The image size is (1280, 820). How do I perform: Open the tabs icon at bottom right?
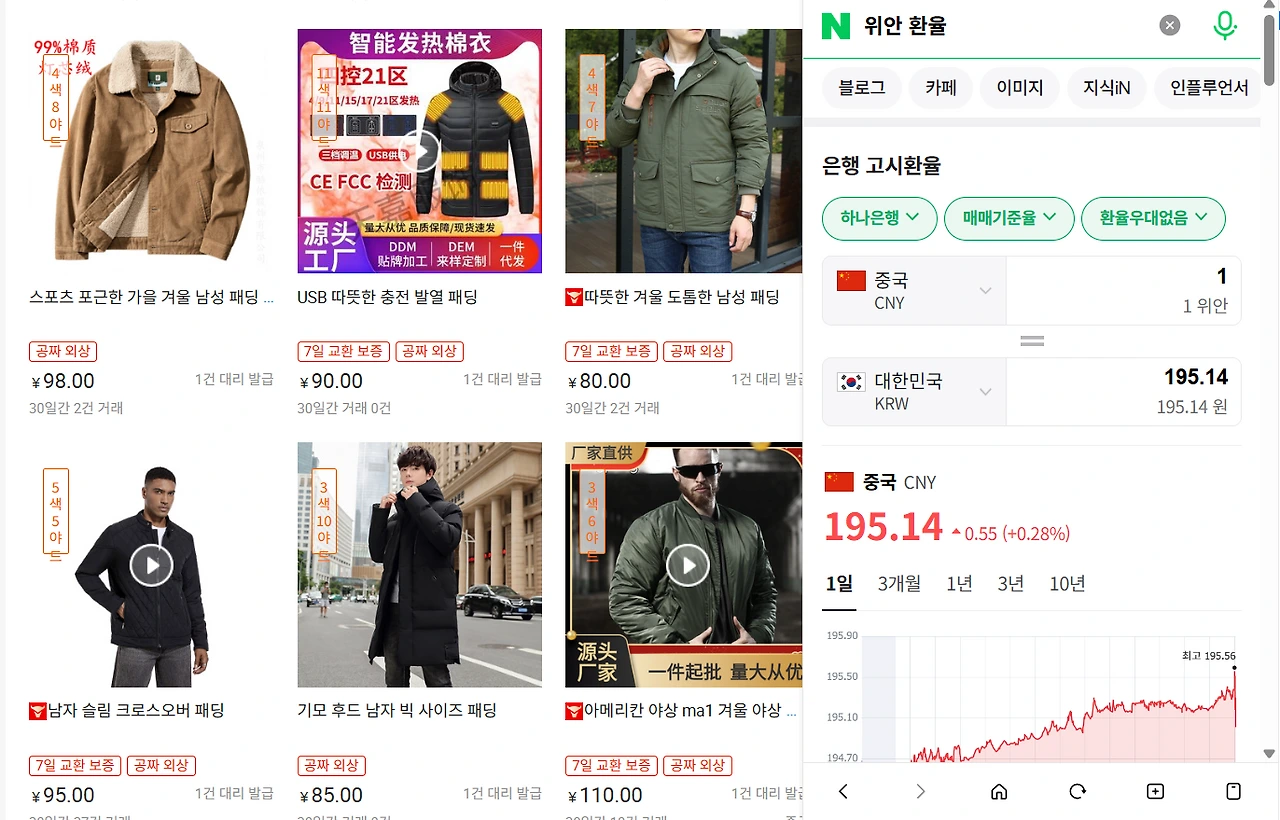[x=1233, y=791]
